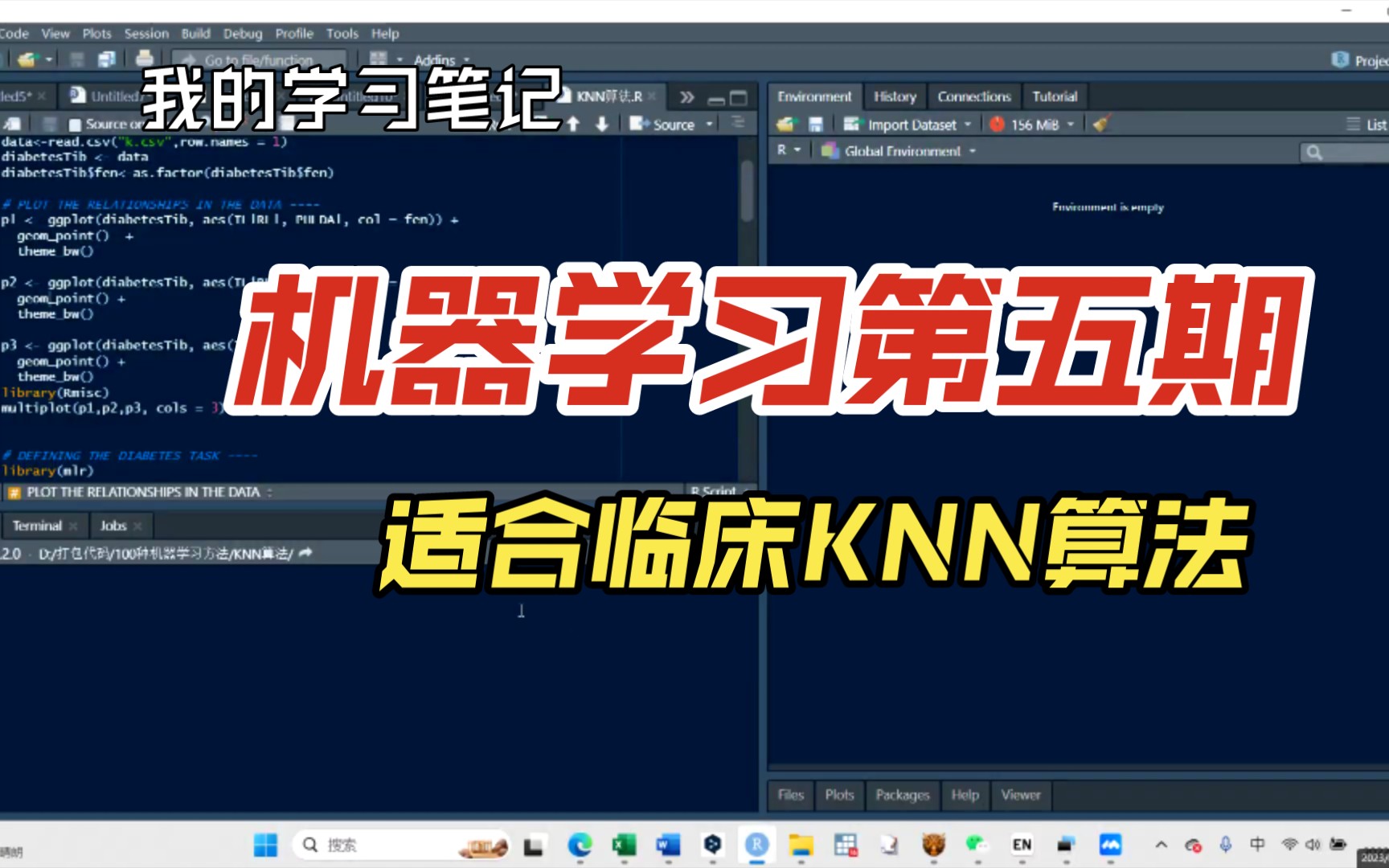Viewport: 1389px width, 868px height.
Task: Select the Environment tab
Action: pyautogui.click(x=814, y=96)
